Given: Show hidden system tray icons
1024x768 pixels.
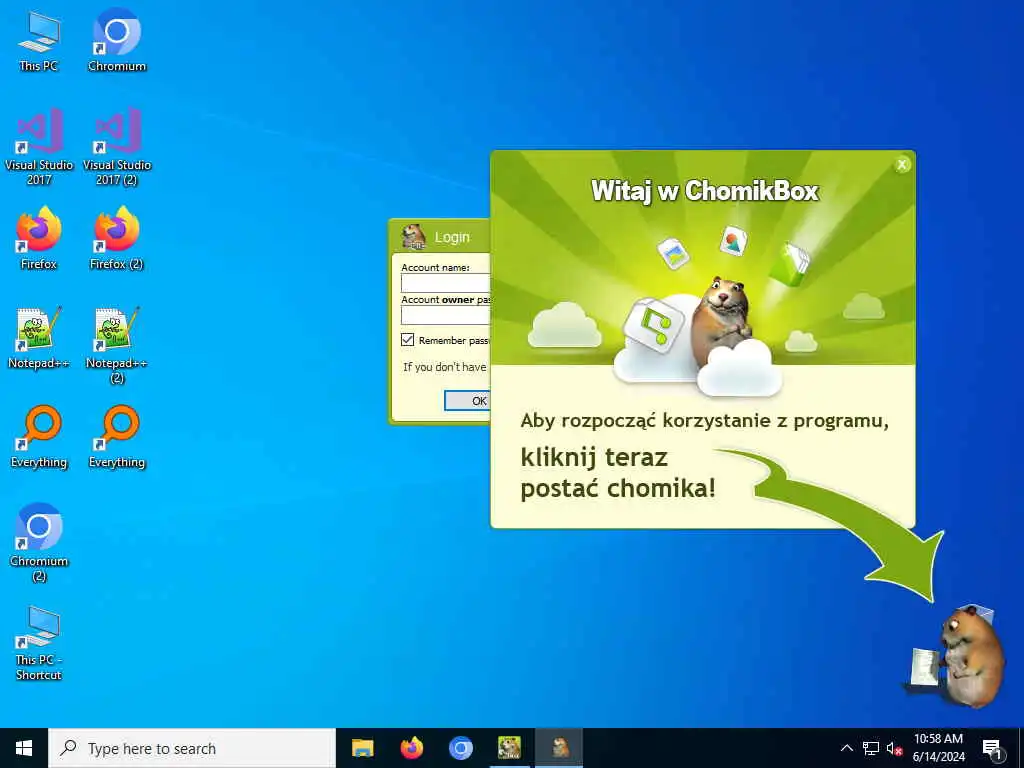Looking at the screenshot, I should click(846, 748).
